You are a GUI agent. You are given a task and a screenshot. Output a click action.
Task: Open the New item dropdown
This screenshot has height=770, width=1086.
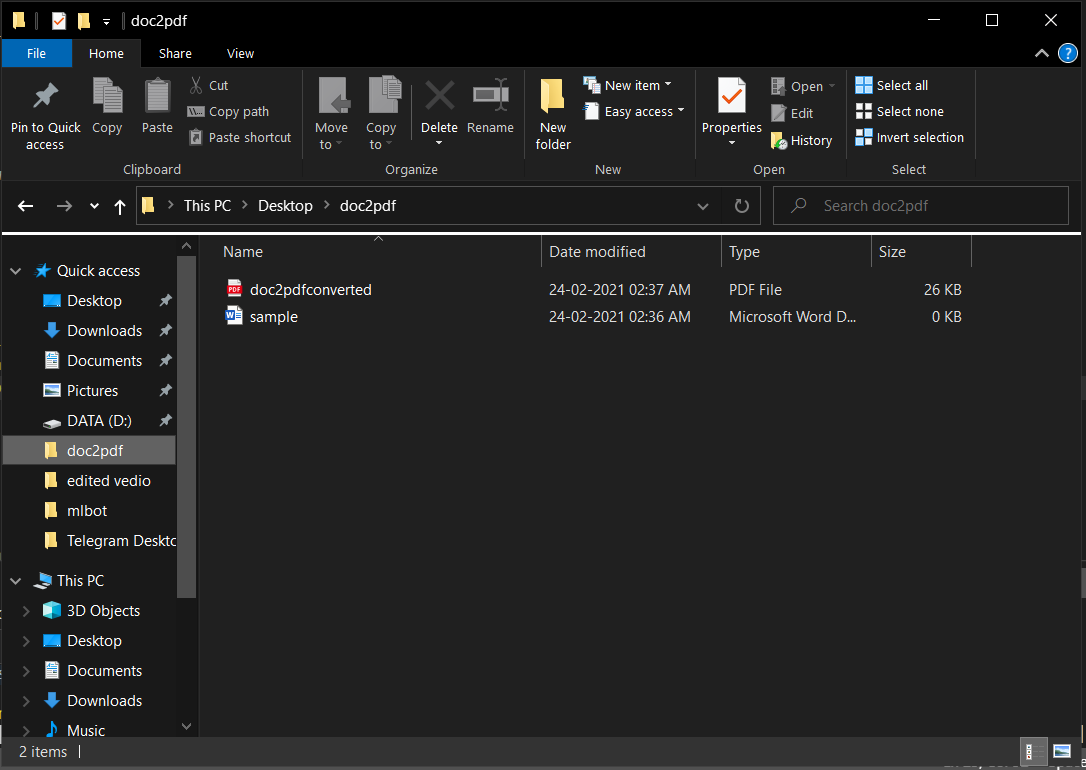click(632, 84)
